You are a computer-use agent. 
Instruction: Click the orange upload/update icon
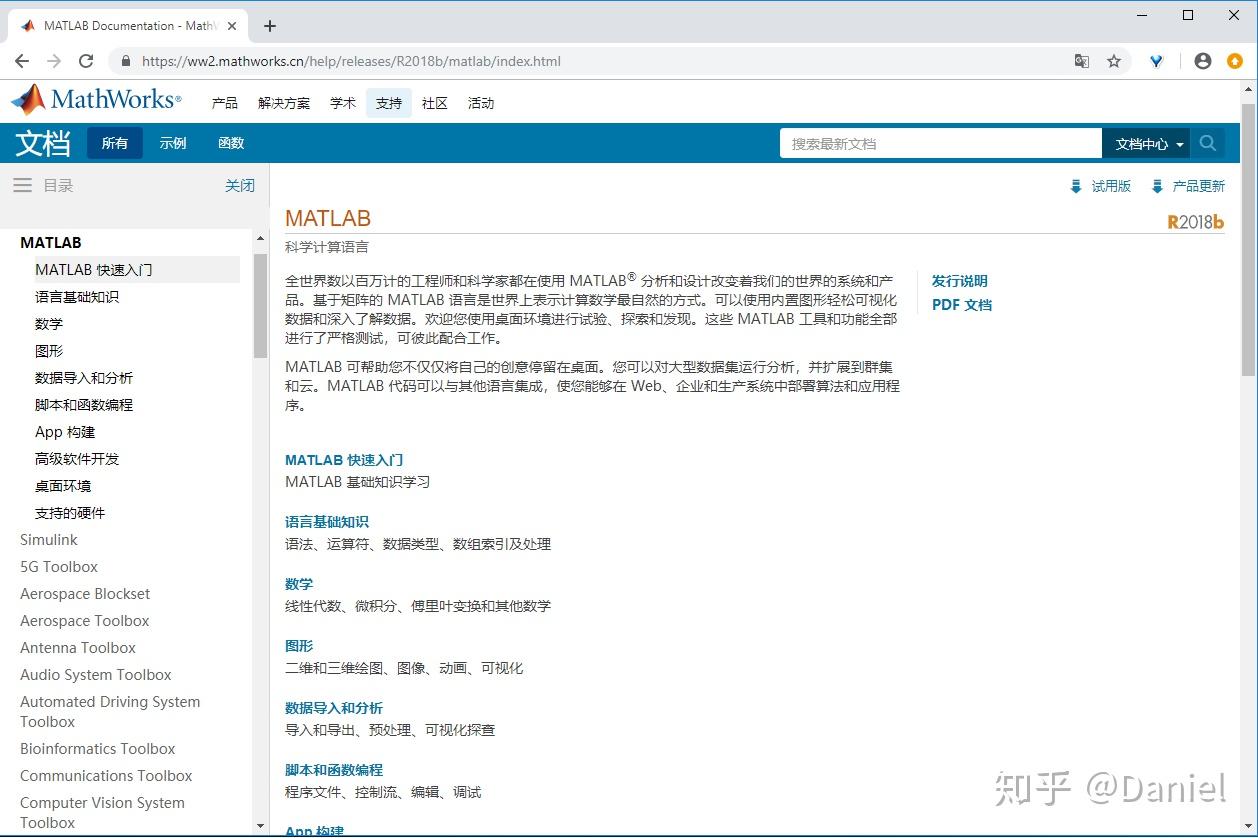(1236, 61)
